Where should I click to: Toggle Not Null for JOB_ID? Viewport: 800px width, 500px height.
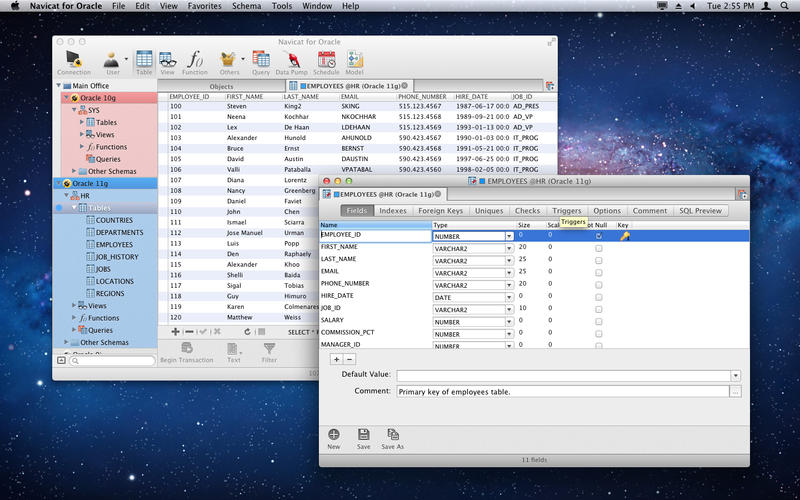pyautogui.click(x=598, y=310)
